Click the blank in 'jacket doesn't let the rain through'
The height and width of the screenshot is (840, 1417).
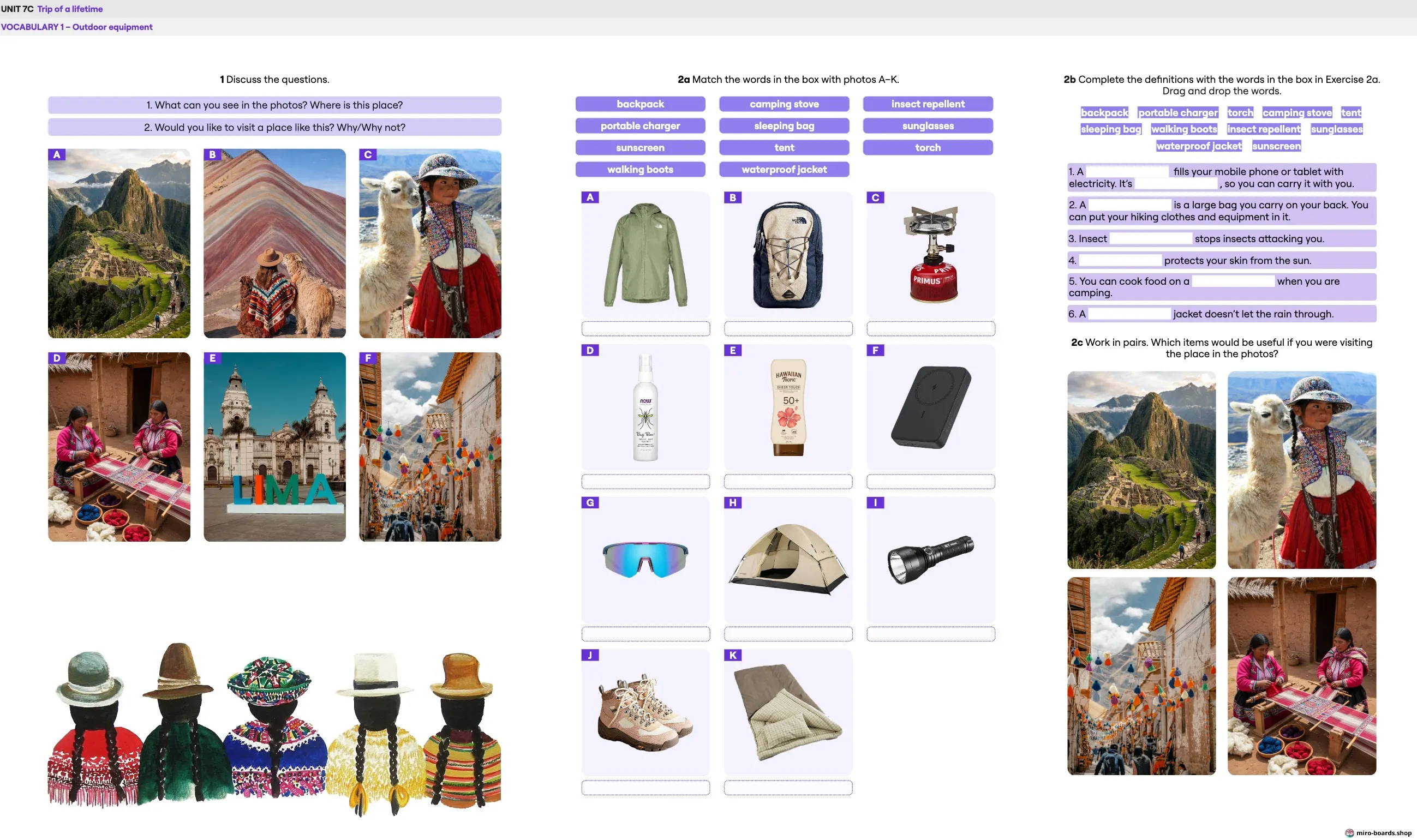pos(1129,314)
